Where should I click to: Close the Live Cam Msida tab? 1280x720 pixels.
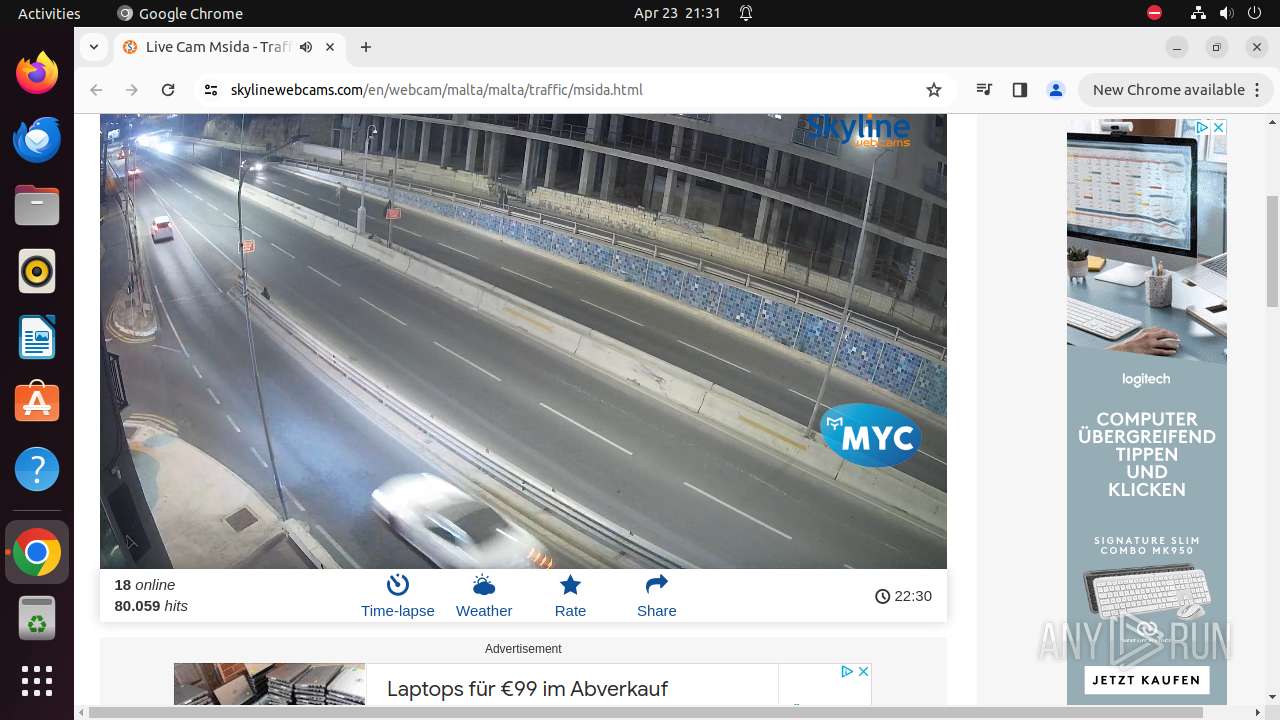[x=331, y=47]
